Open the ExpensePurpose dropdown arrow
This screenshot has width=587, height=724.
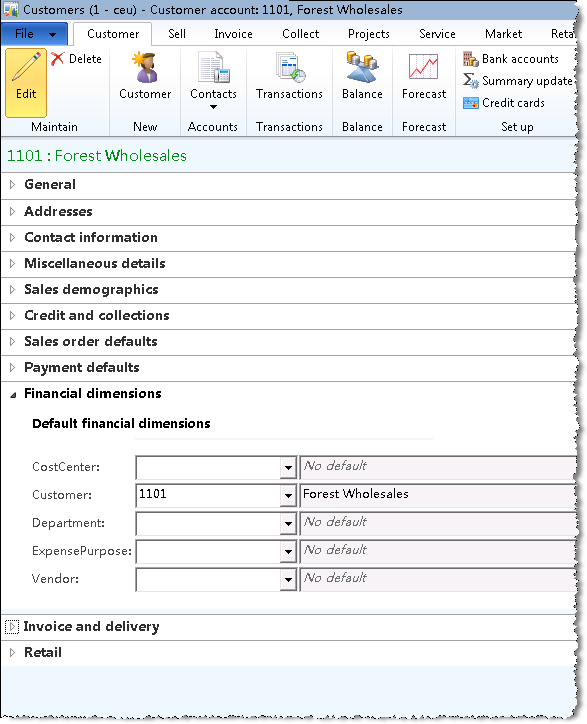coord(288,551)
